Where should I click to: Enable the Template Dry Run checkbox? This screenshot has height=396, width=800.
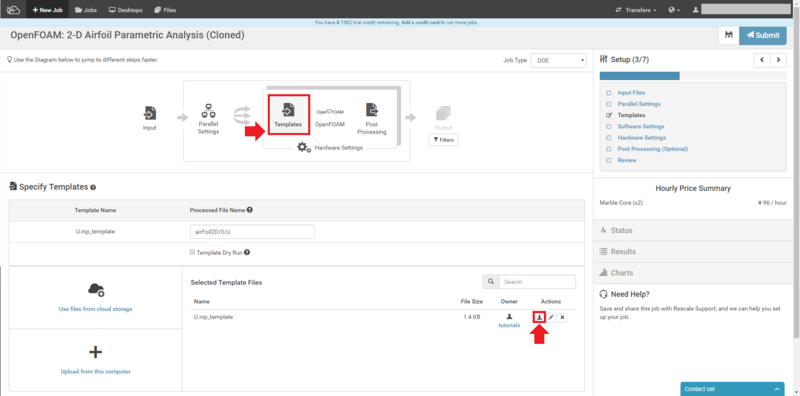pyautogui.click(x=192, y=252)
